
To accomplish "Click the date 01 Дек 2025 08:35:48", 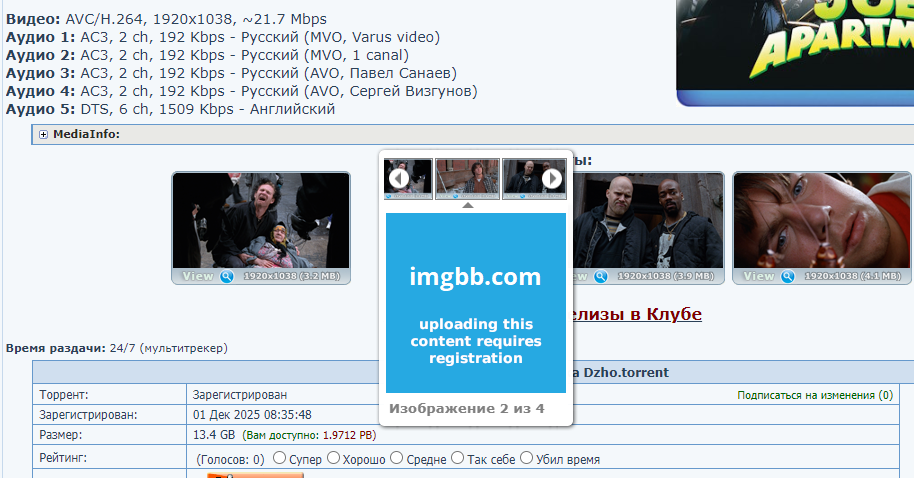I will point(252,415).
